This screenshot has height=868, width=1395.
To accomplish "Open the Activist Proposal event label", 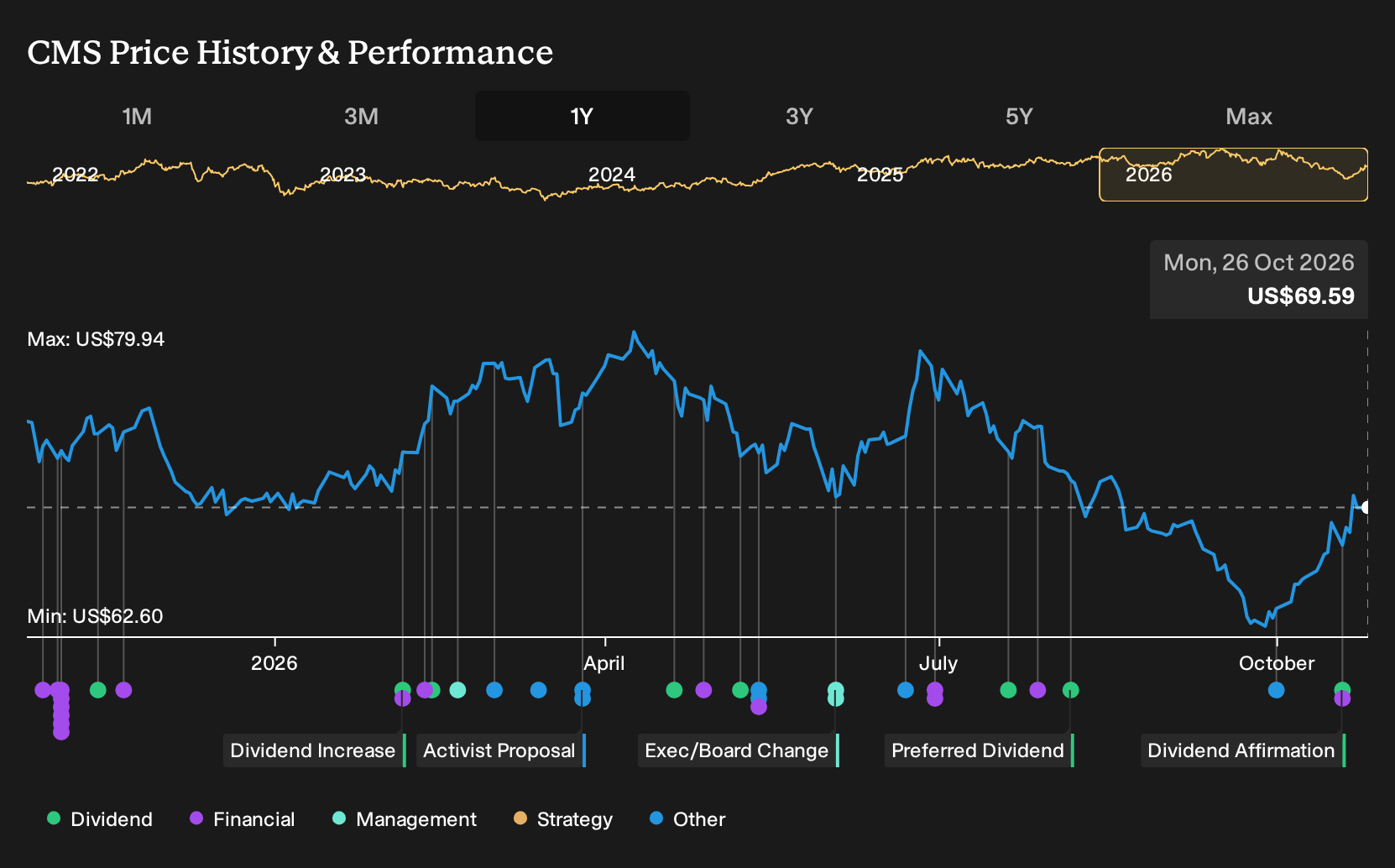I will 501,750.
